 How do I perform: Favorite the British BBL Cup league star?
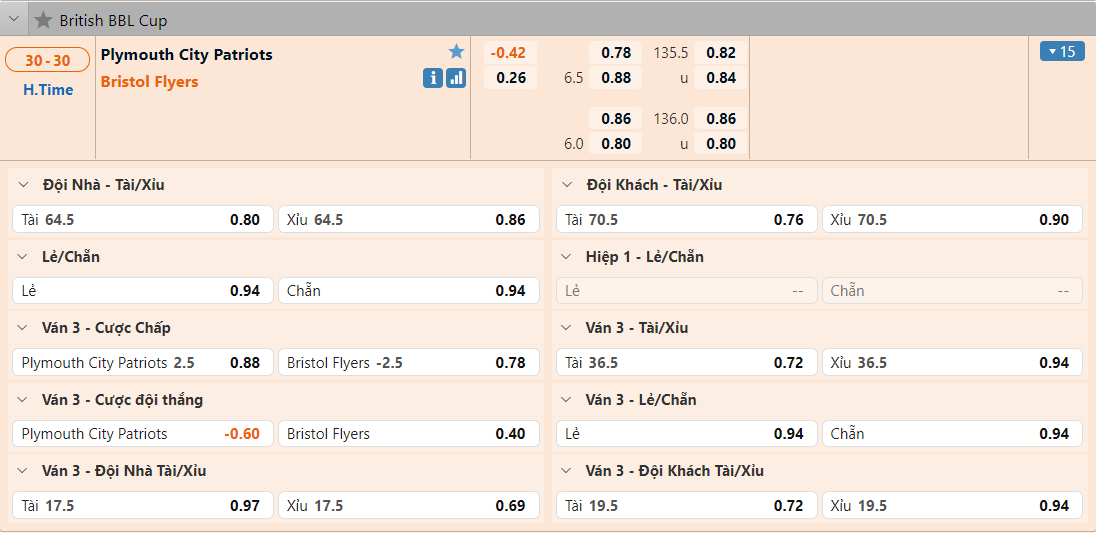click(x=43, y=20)
